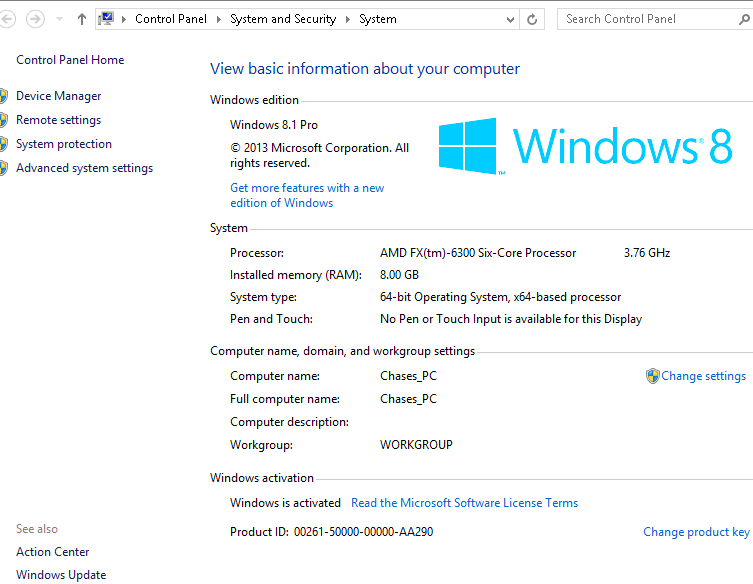Click Chases_PC beside Computer name
Image resolution: width=753 pixels, height=584 pixels.
(x=409, y=376)
